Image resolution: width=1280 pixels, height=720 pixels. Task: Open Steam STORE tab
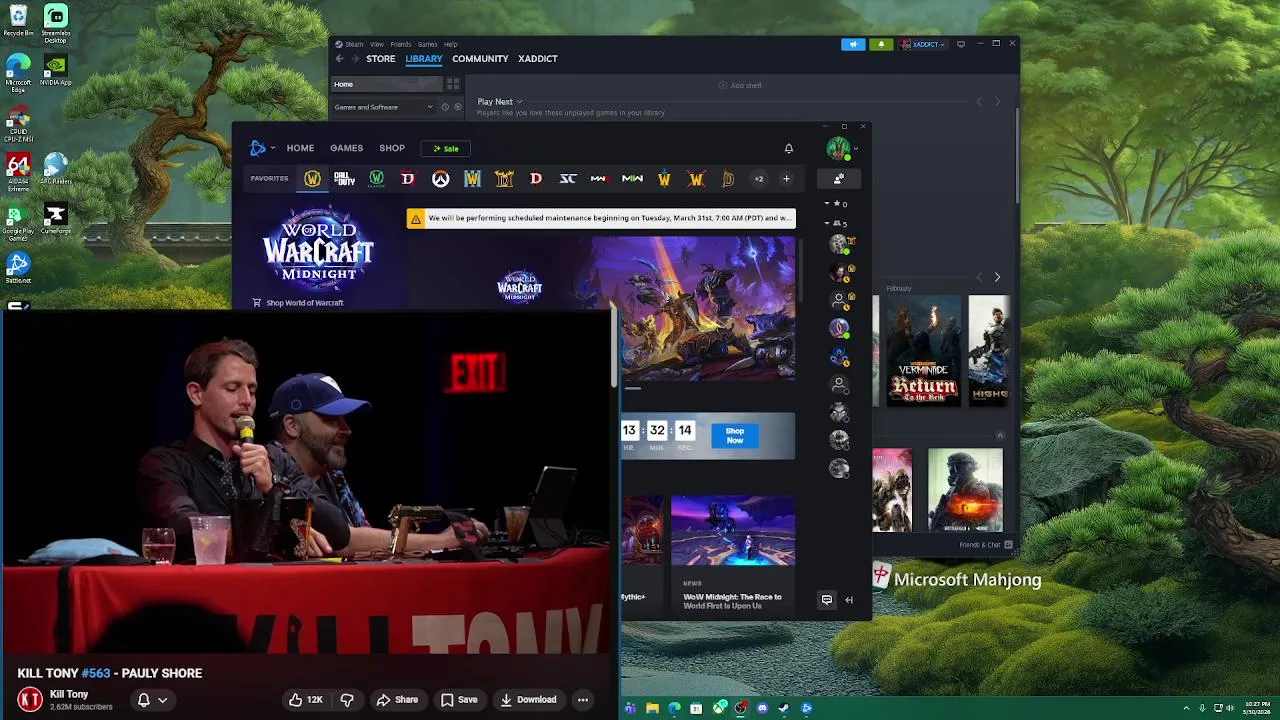[380, 59]
